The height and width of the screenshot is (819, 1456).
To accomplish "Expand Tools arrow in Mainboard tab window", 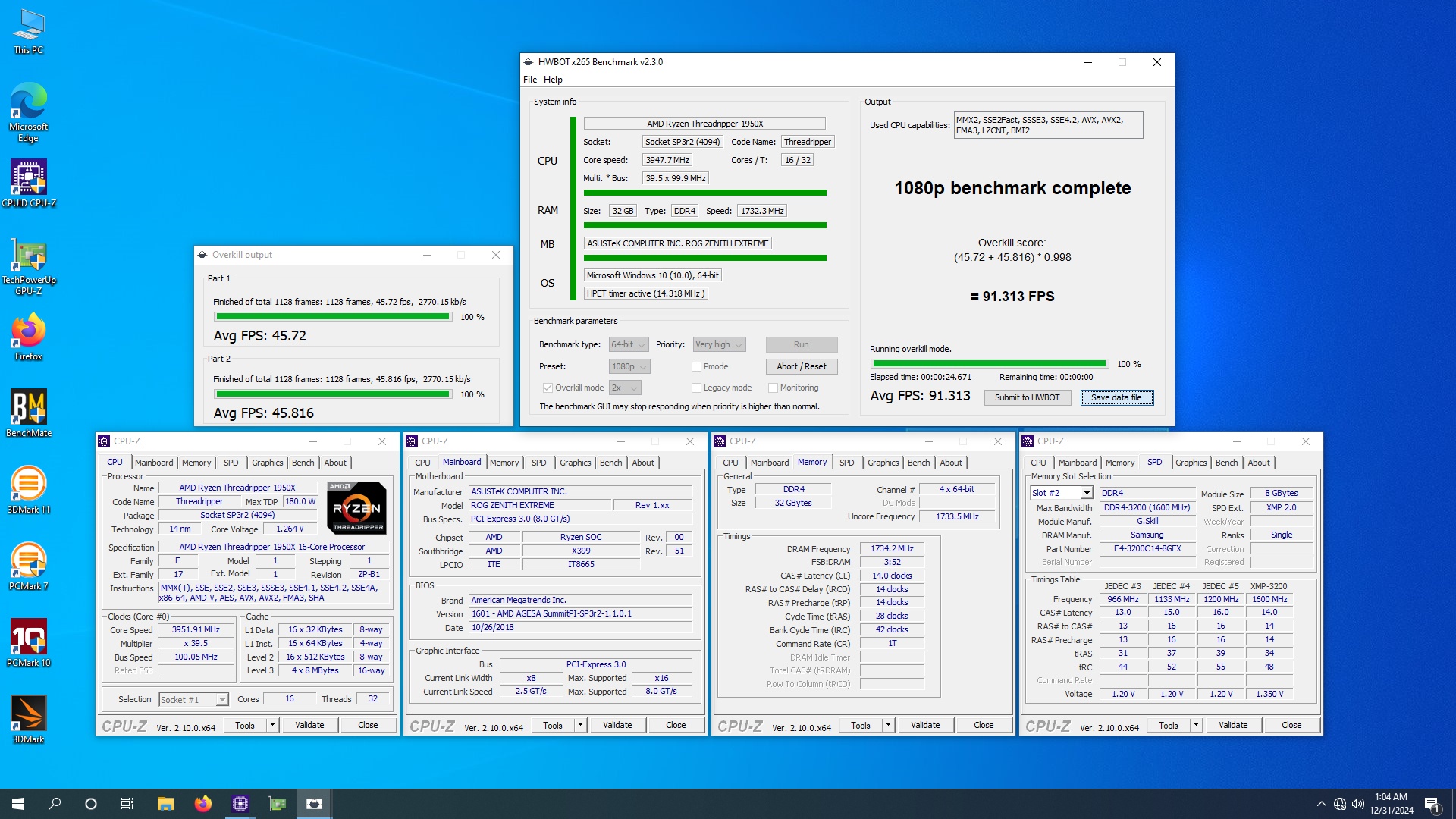I will [x=580, y=725].
